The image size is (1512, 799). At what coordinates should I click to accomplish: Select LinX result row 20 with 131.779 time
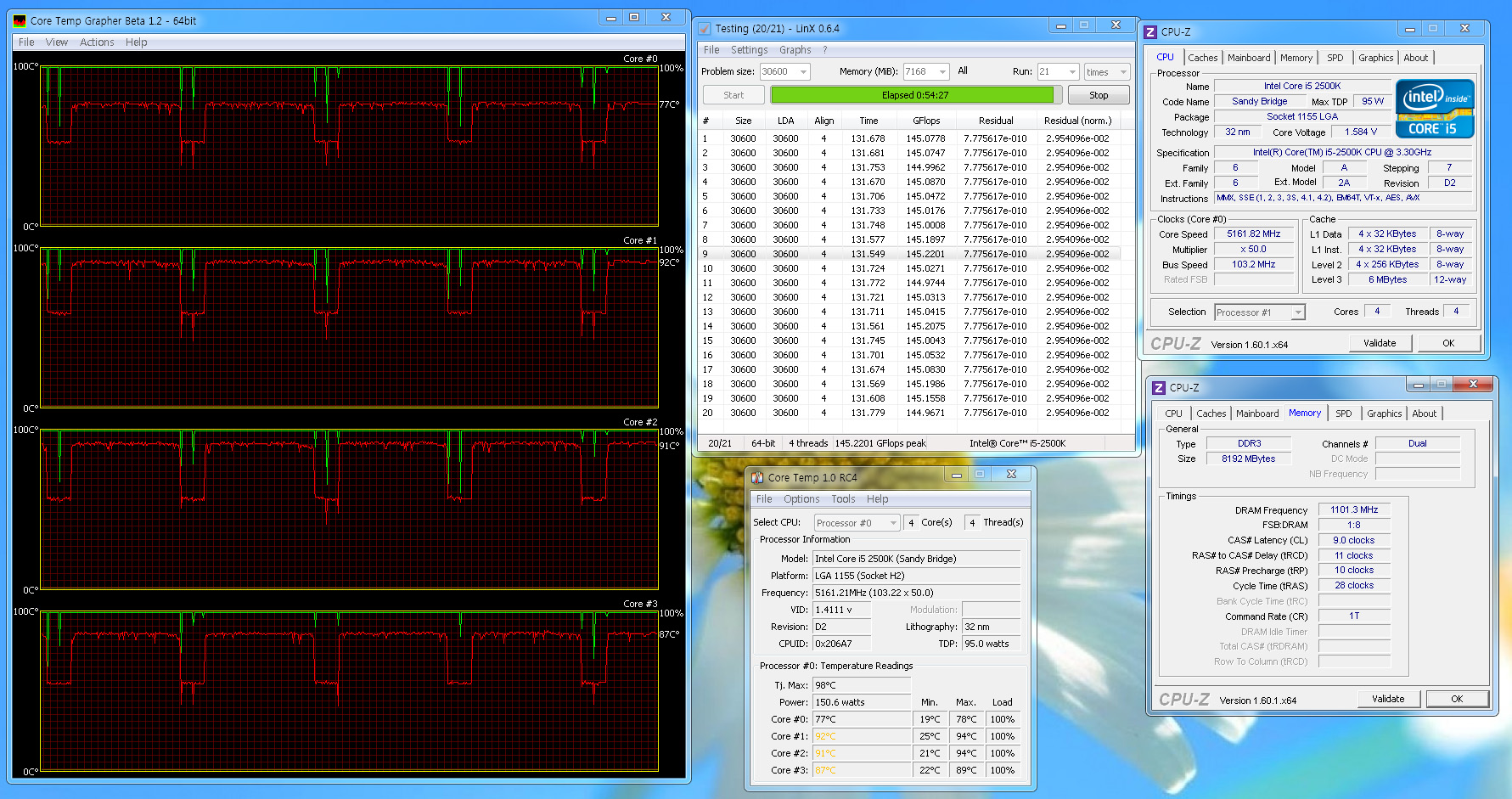[908, 413]
